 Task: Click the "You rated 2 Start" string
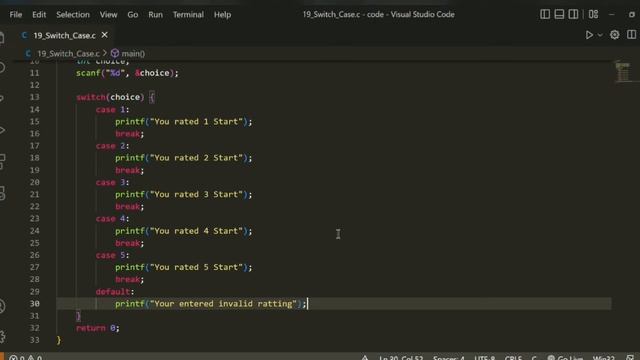click(196, 158)
